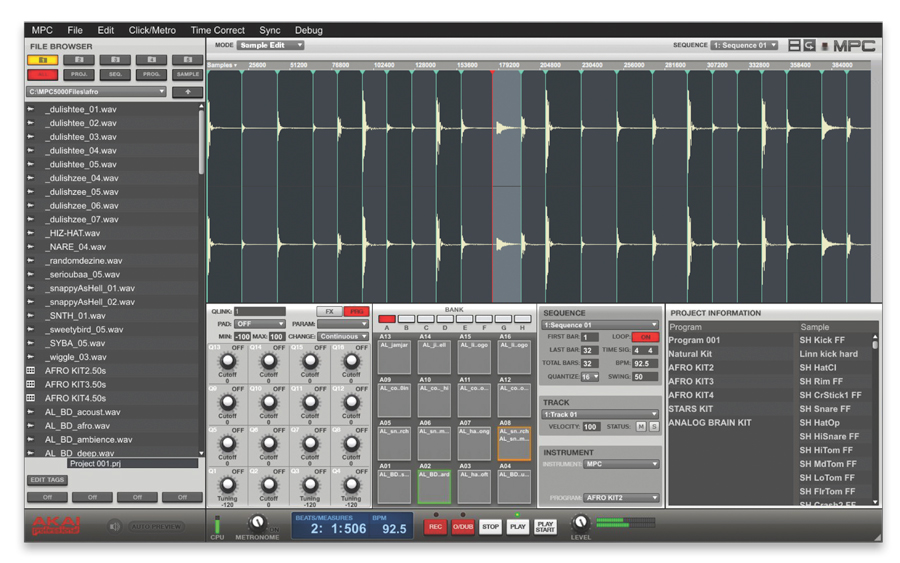Viewport: 900px width, 563px height.
Task: Open the Debug menu
Action: click(308, 30)
